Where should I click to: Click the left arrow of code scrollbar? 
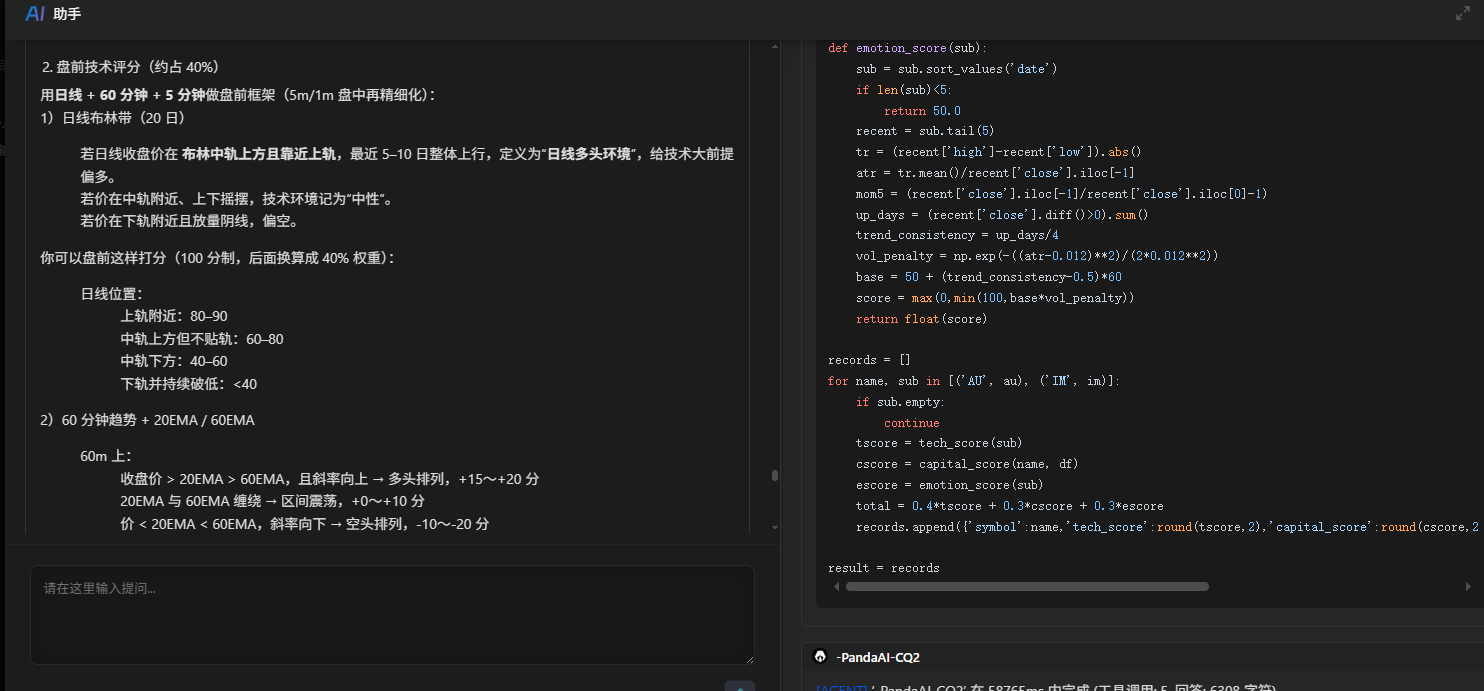coord(834,587)
